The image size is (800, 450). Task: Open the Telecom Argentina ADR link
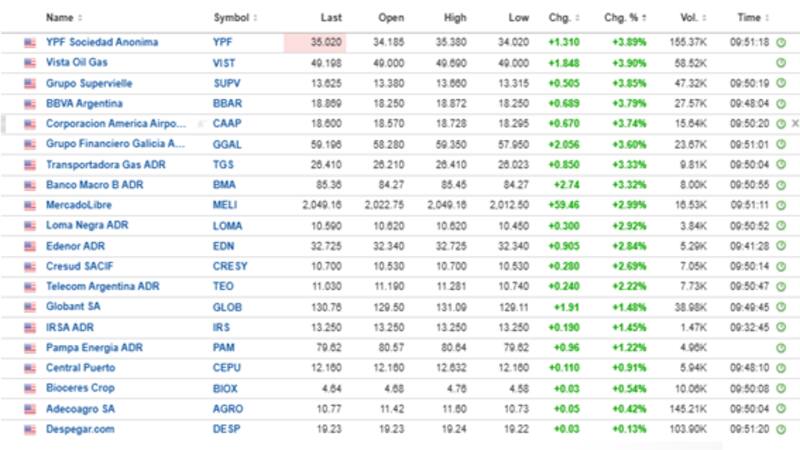(x=103, y=287)
